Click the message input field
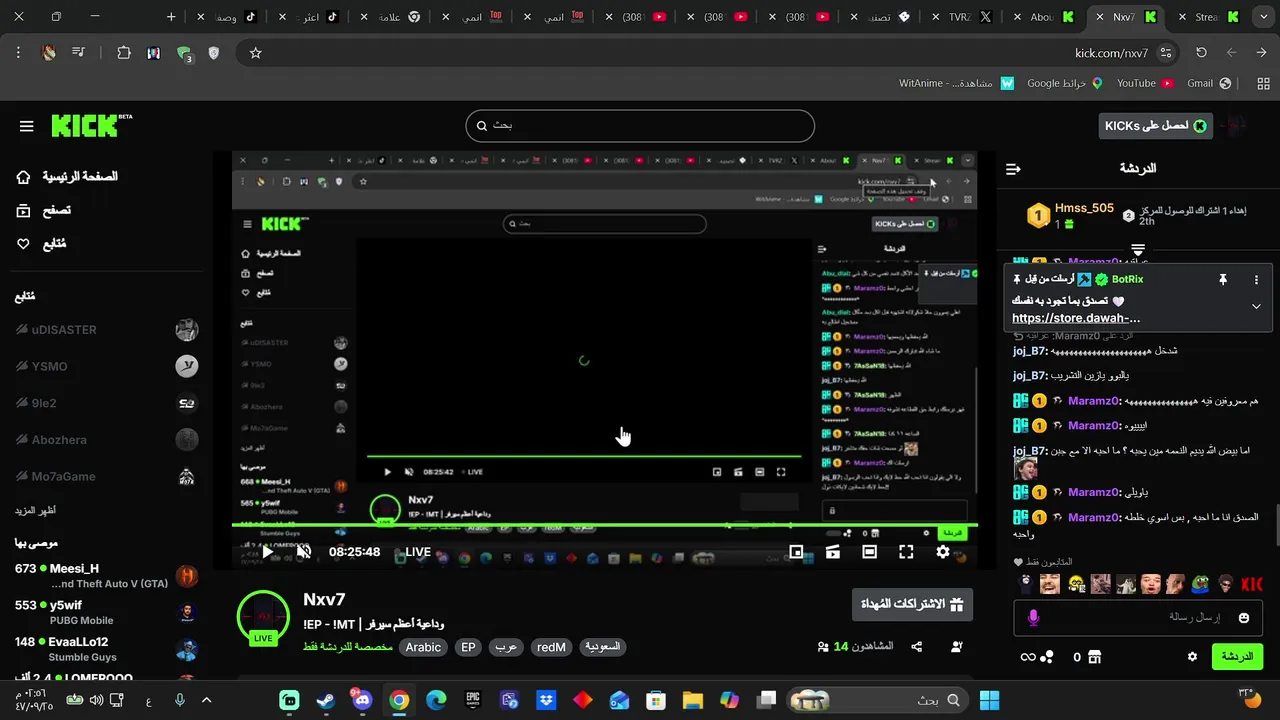 1140,618
